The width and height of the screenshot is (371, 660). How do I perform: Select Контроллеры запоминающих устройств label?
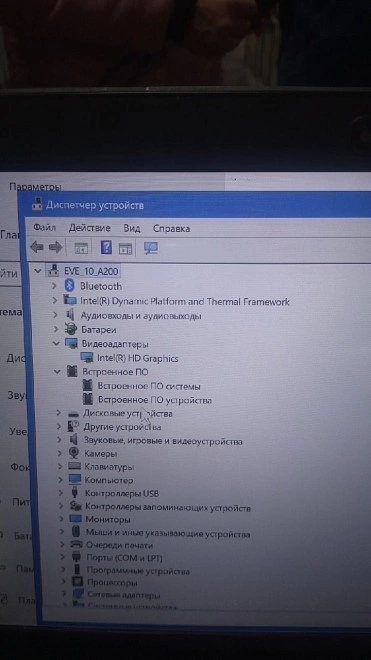(x=168, y=507)
